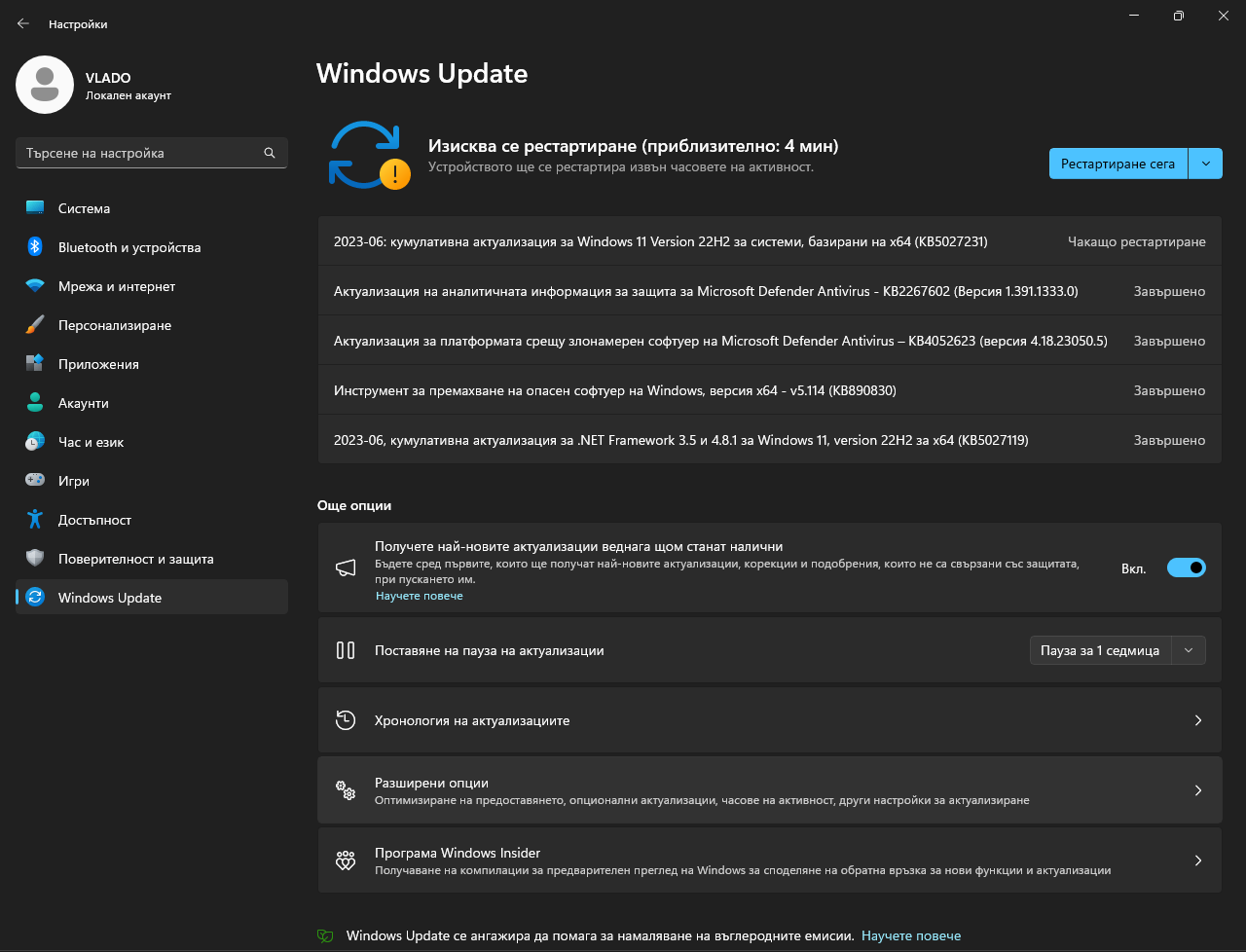Click the green leaf carbon emissions icon
Viewport: 1246px width, 952px height.
(x=325, y=936)
